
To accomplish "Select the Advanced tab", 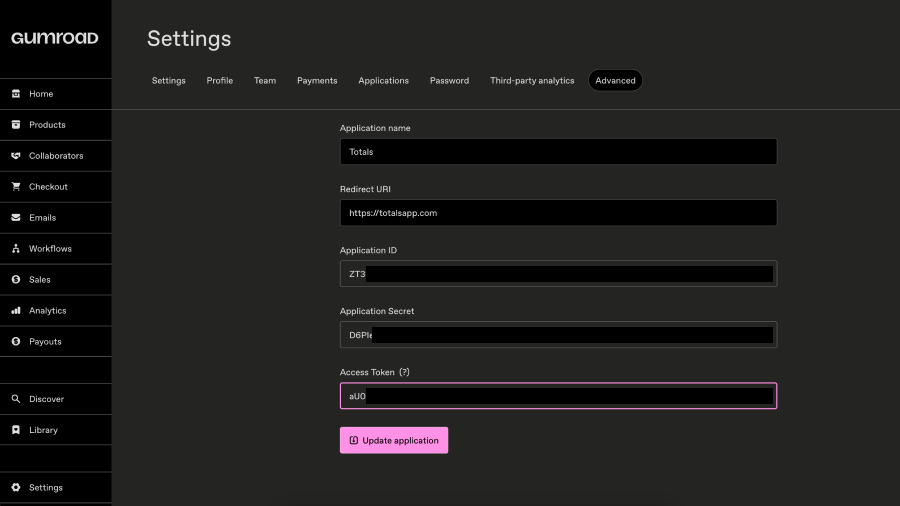I will (615, 80).
